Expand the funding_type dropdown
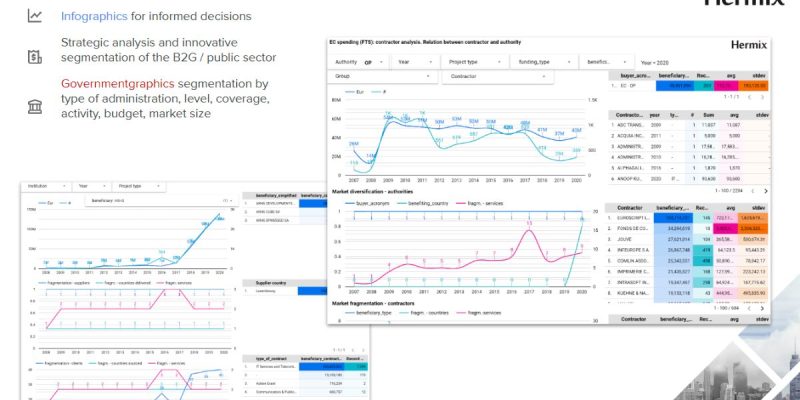The height and width of the screenshot is (400, 800). [x=544, y=62]
